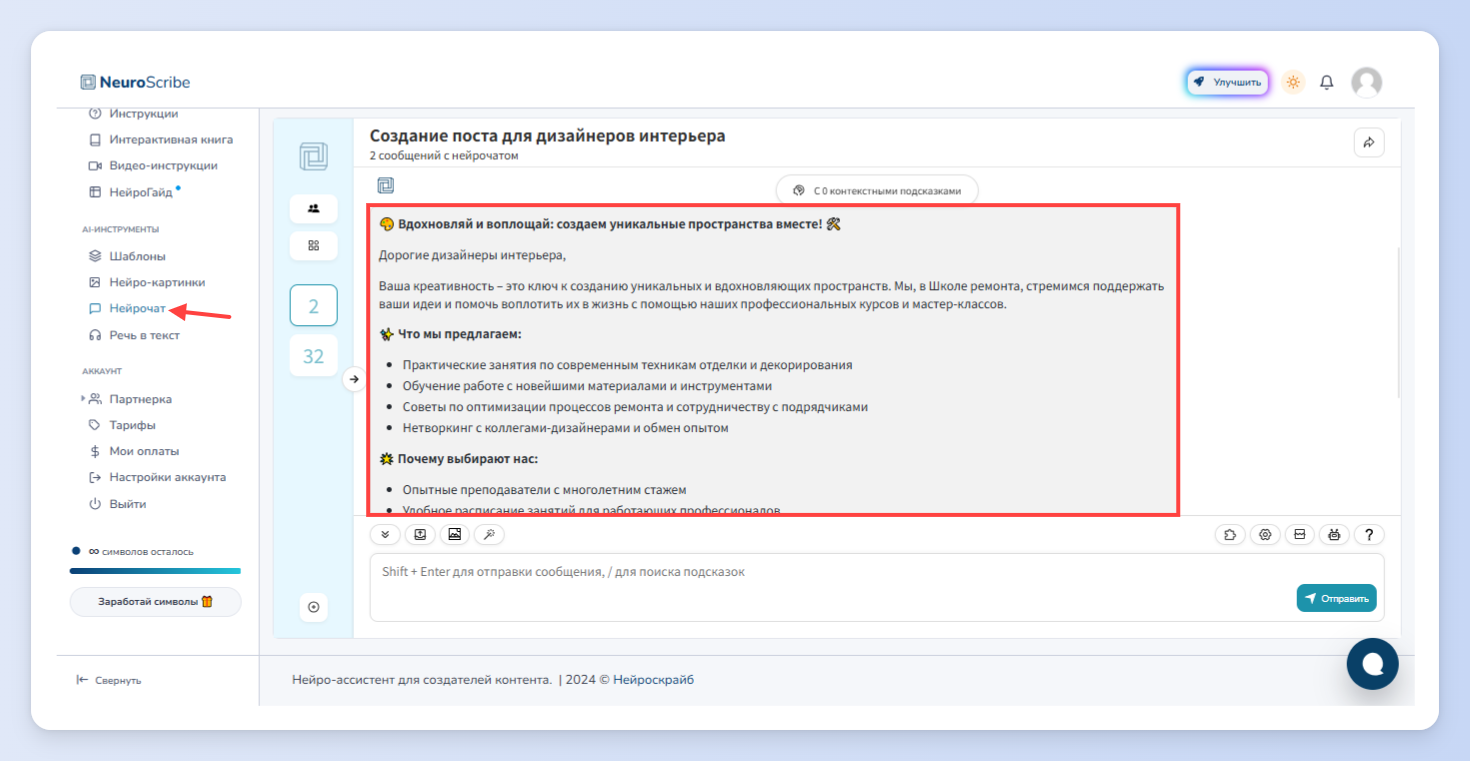Click text 'Почему выбирают нас:'
Viewport: 1470px width, 761px height.
[x=467, y=459]
